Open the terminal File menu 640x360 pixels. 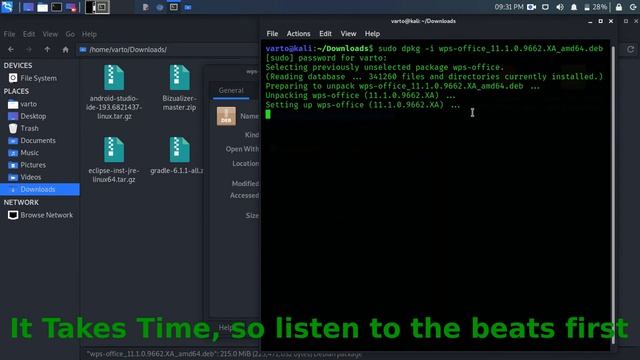point(272,33)
